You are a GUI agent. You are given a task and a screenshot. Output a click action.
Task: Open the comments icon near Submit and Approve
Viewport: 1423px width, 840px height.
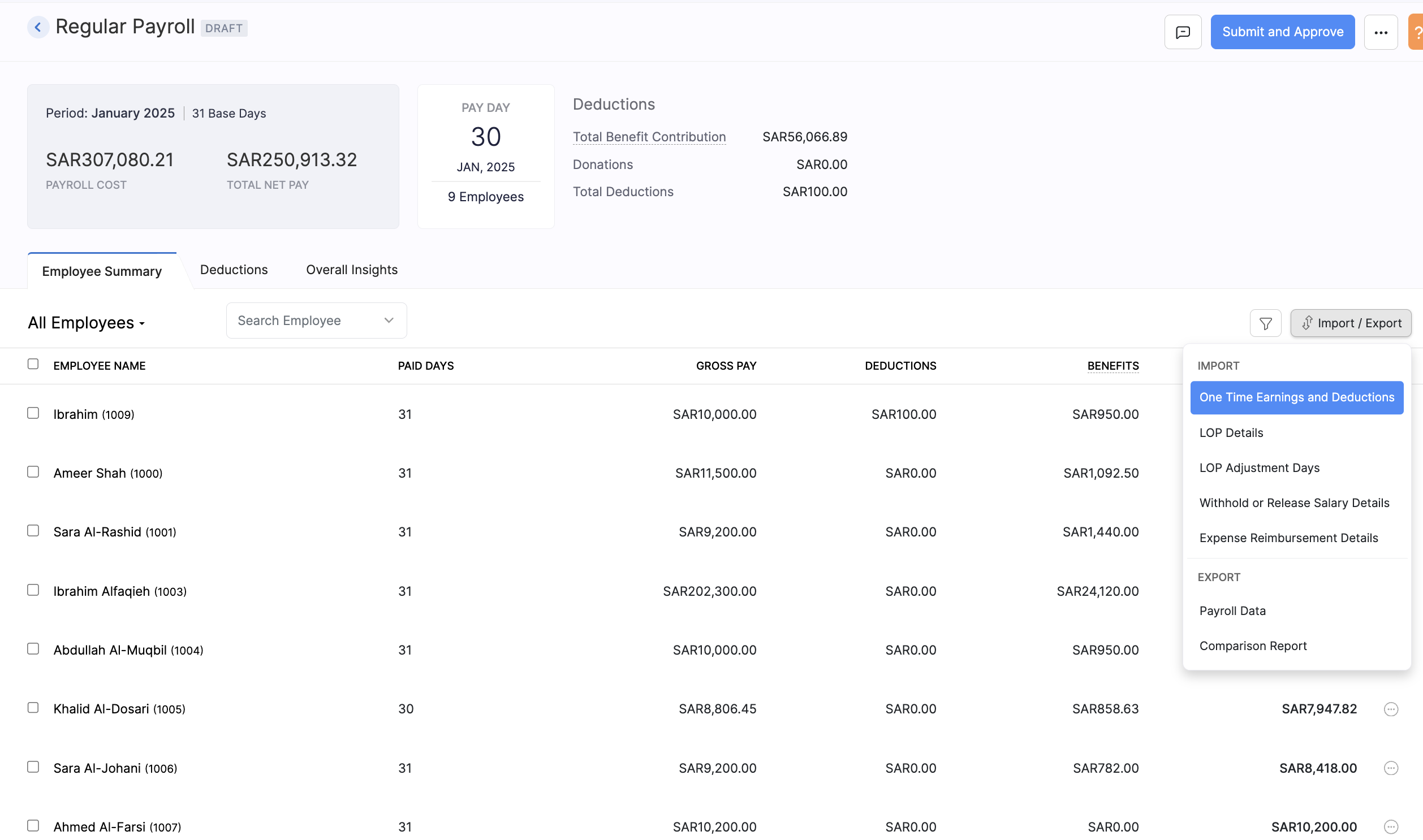[1182, 32]
